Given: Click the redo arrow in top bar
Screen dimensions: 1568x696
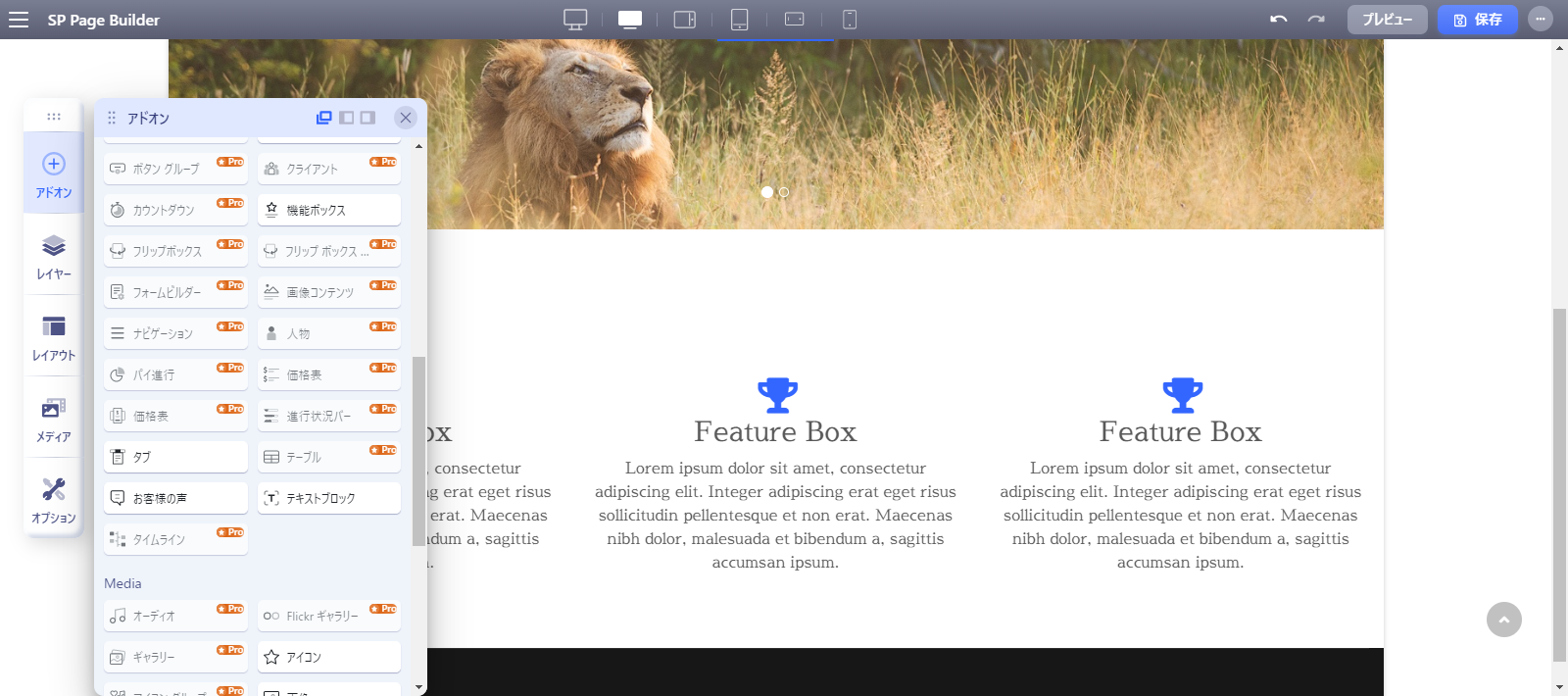Looking at the screenshot, I should coord(1316,20).
